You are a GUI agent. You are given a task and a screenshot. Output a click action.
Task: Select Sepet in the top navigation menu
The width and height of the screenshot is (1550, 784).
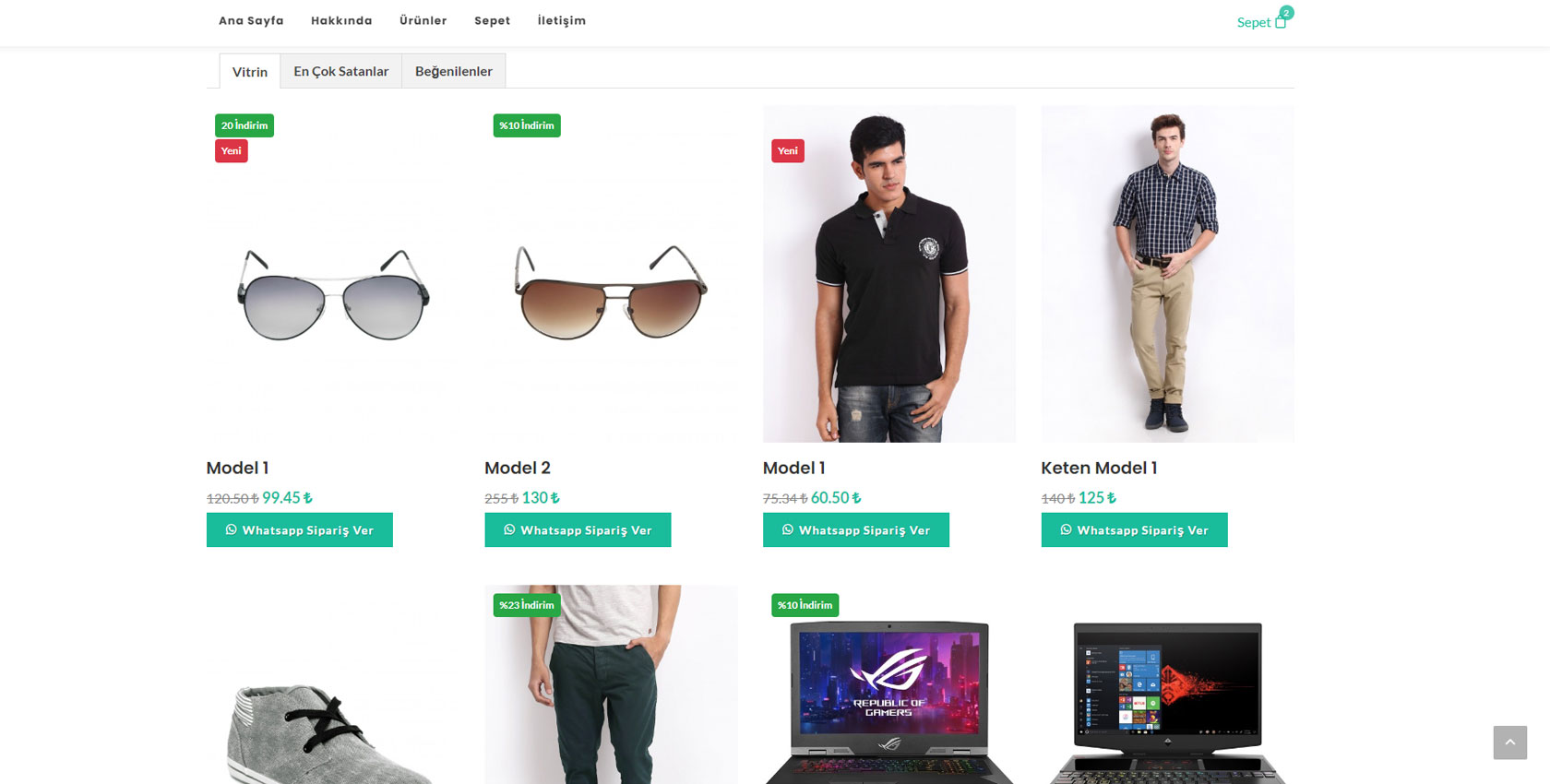(x=492, y=20)
